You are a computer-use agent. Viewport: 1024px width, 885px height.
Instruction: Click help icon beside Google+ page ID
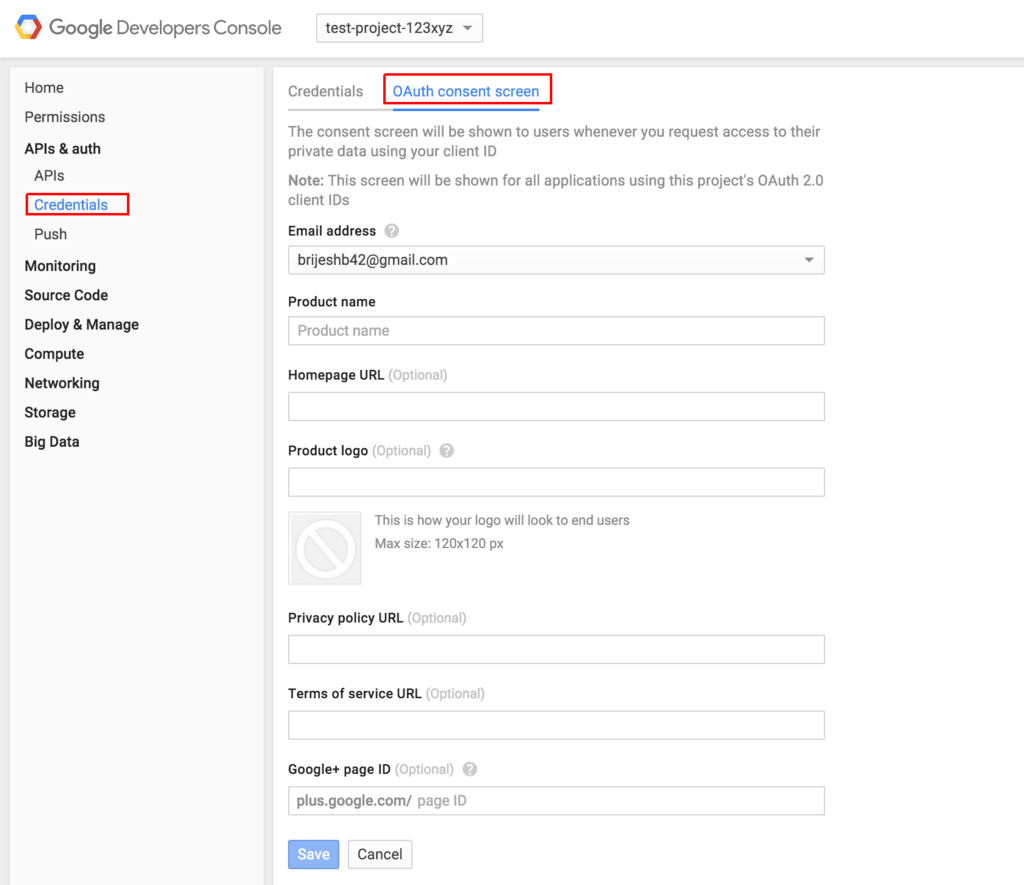[x=470, y=770]
